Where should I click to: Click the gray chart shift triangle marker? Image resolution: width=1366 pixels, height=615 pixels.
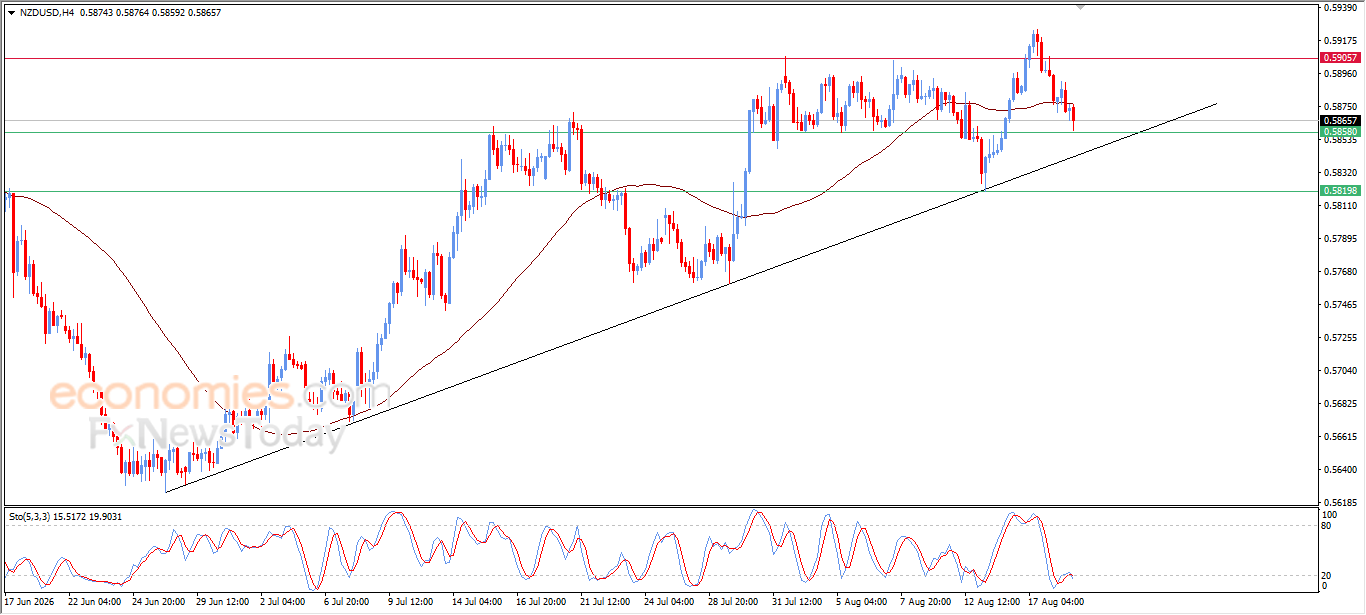[1080, 7]
